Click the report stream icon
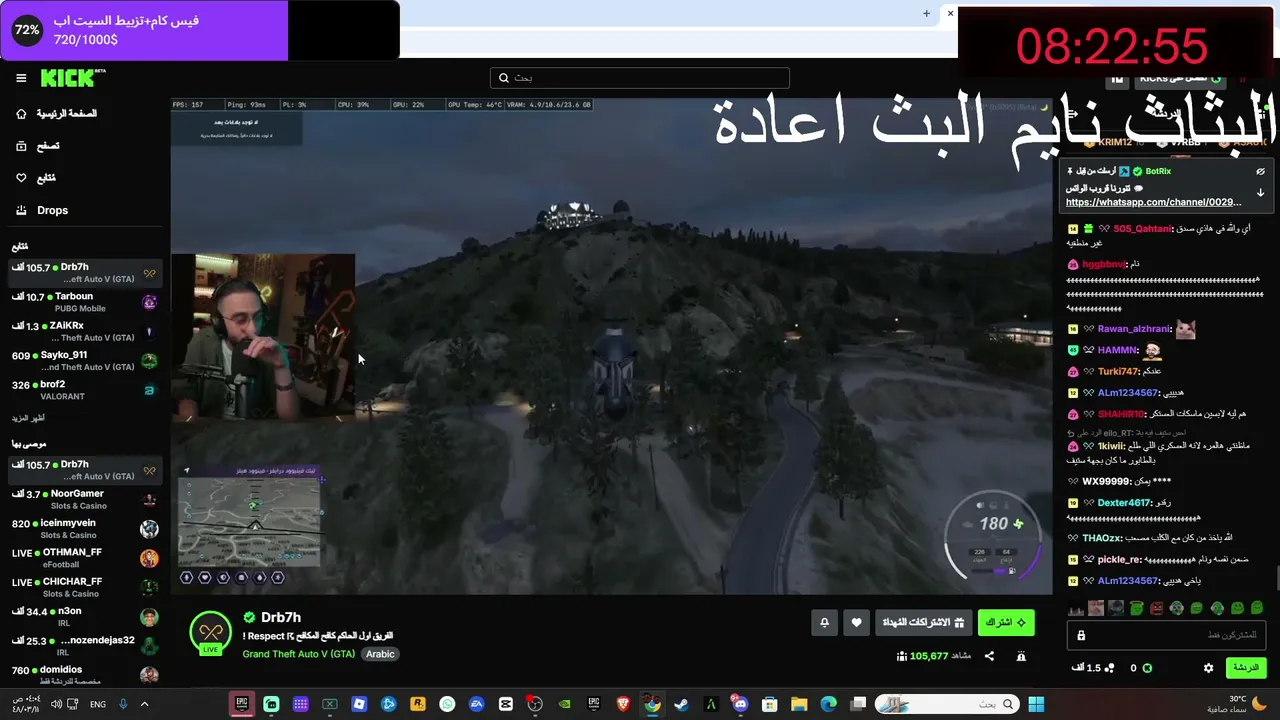Screen dimensions: 1280x720 point(1021,656)
